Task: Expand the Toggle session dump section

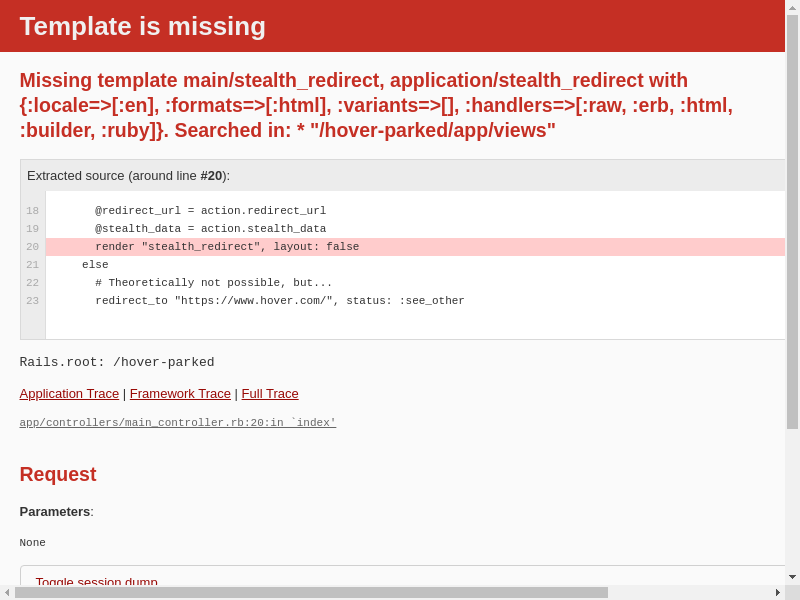Action: click(97, 581)
